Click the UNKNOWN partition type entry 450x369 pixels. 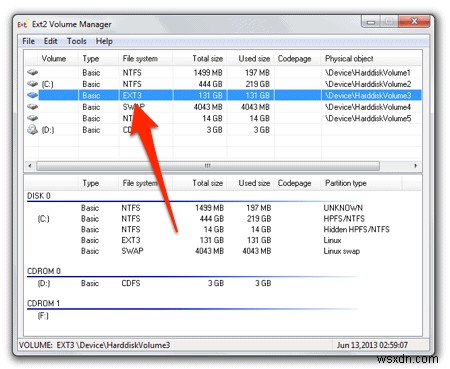coord(343,208)
